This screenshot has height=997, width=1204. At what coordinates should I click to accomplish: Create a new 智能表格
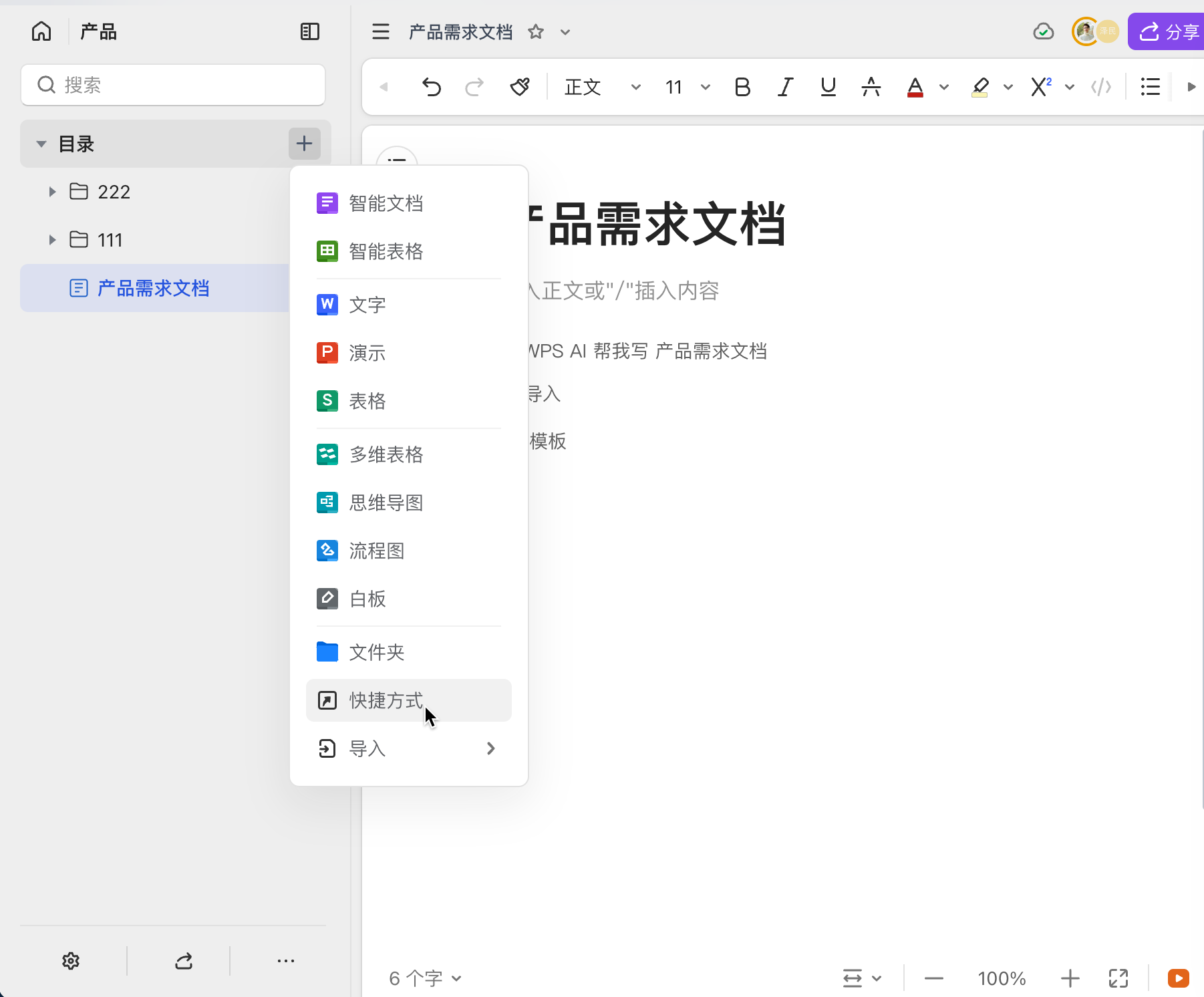[x=409, y=251]
